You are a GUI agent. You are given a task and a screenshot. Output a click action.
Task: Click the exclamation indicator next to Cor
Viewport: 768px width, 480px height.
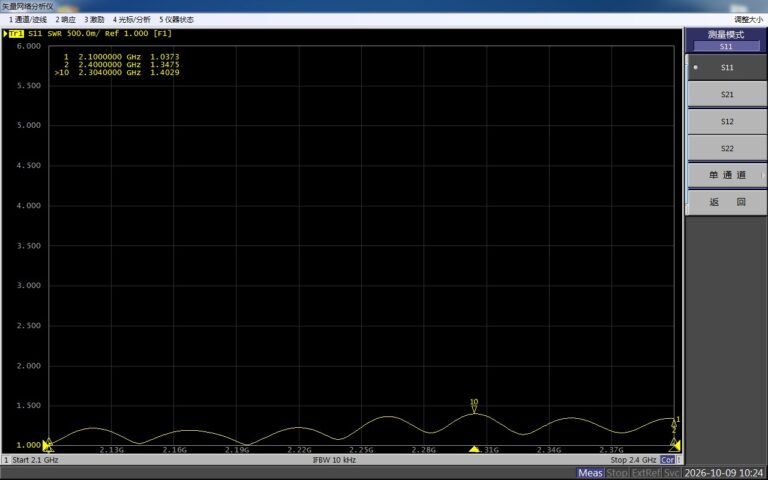pyautogui.click(x=678, y=460)
